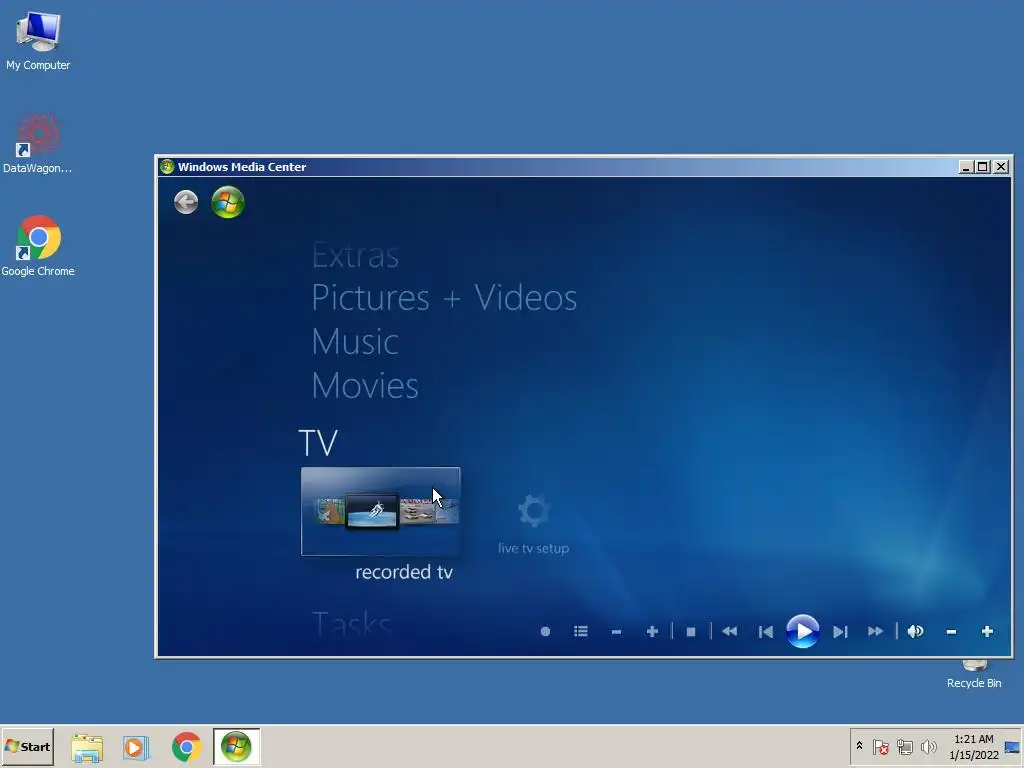Open the Extras menu category
Viewport: 1024px width, 768px height.
[355, 255]
